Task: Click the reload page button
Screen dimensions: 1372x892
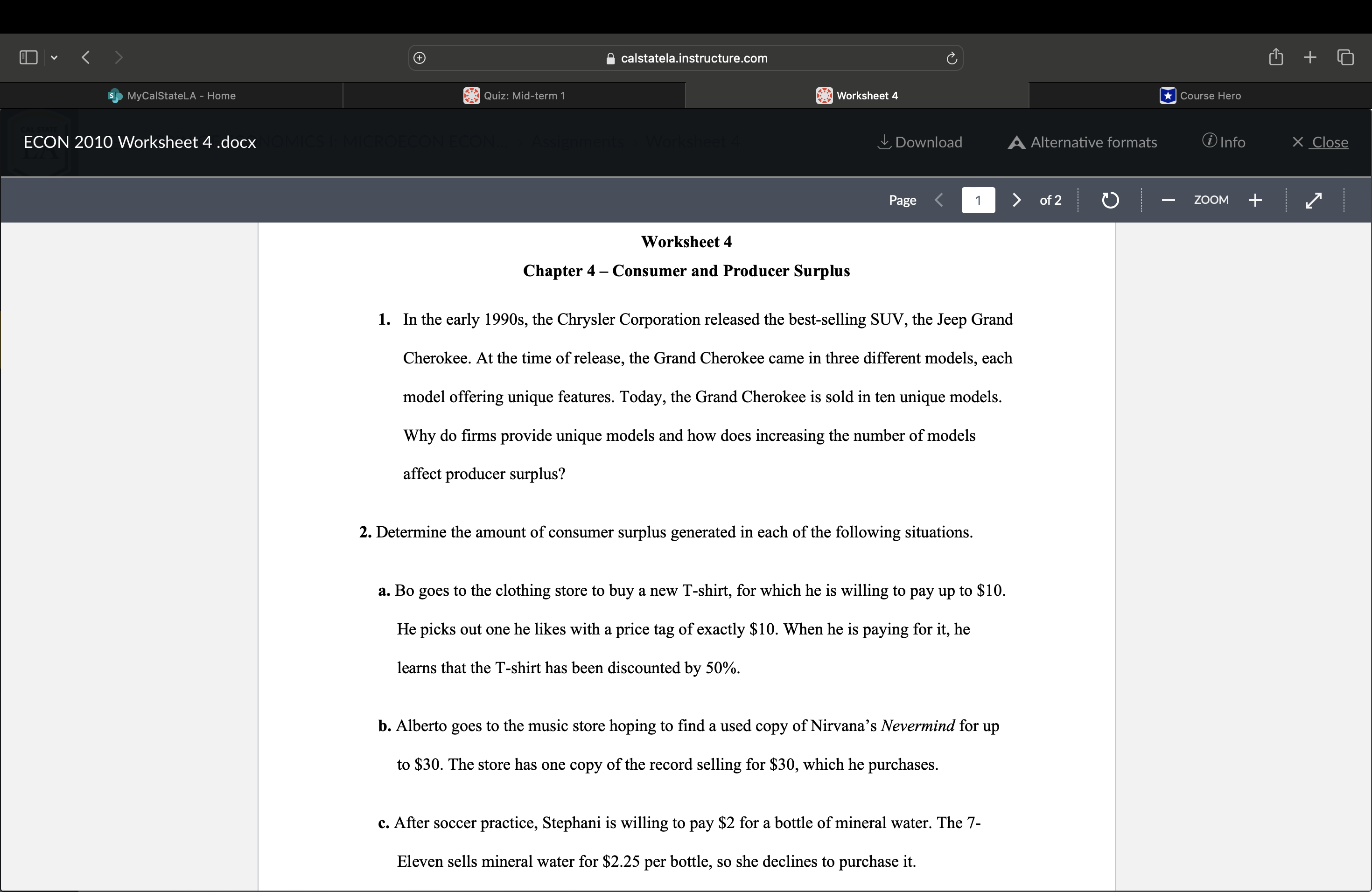Action: 951,58
